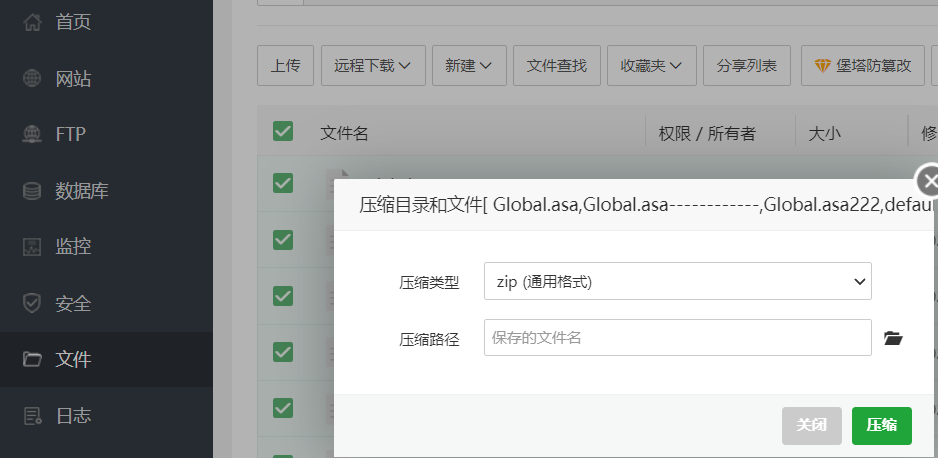
Task: Click the home icon in sidebar
Action: coord(33,21)
